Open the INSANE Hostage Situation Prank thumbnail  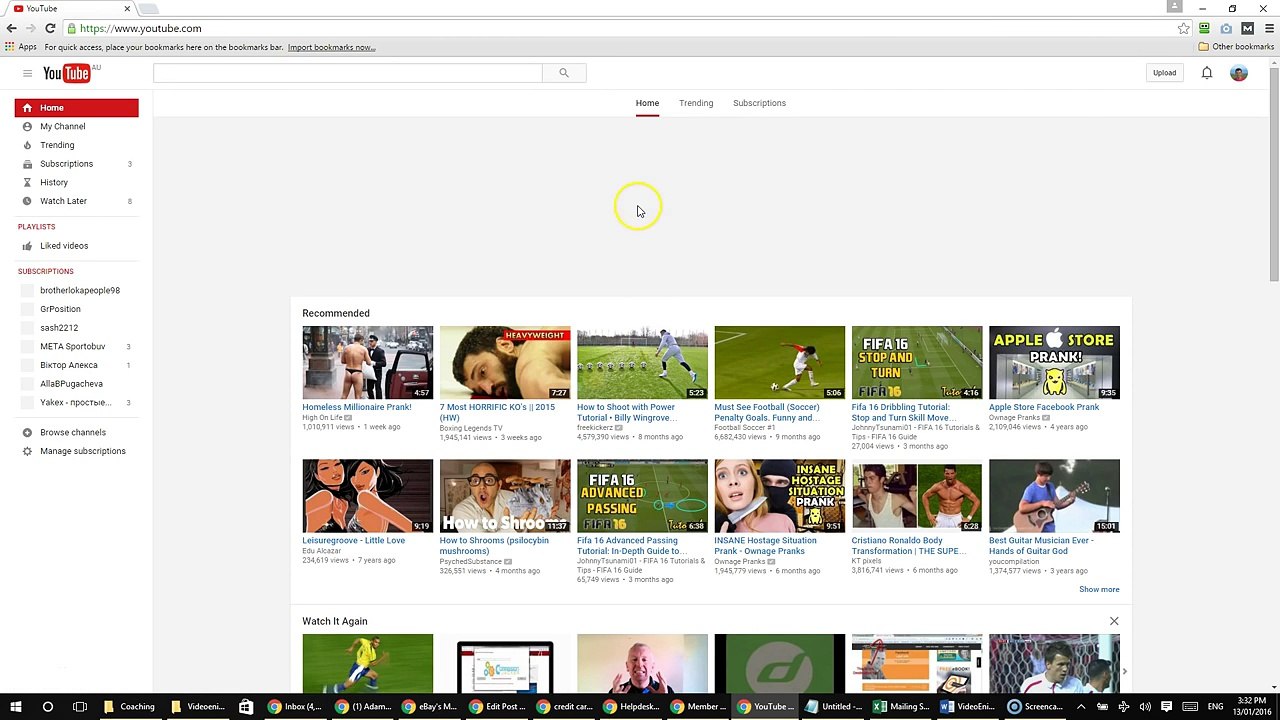(779, 496)
